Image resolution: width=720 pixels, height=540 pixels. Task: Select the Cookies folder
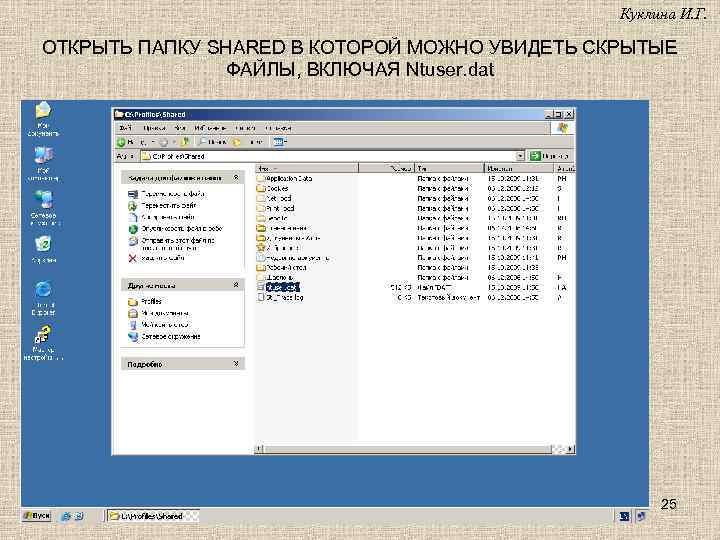(x=273, y=188)
